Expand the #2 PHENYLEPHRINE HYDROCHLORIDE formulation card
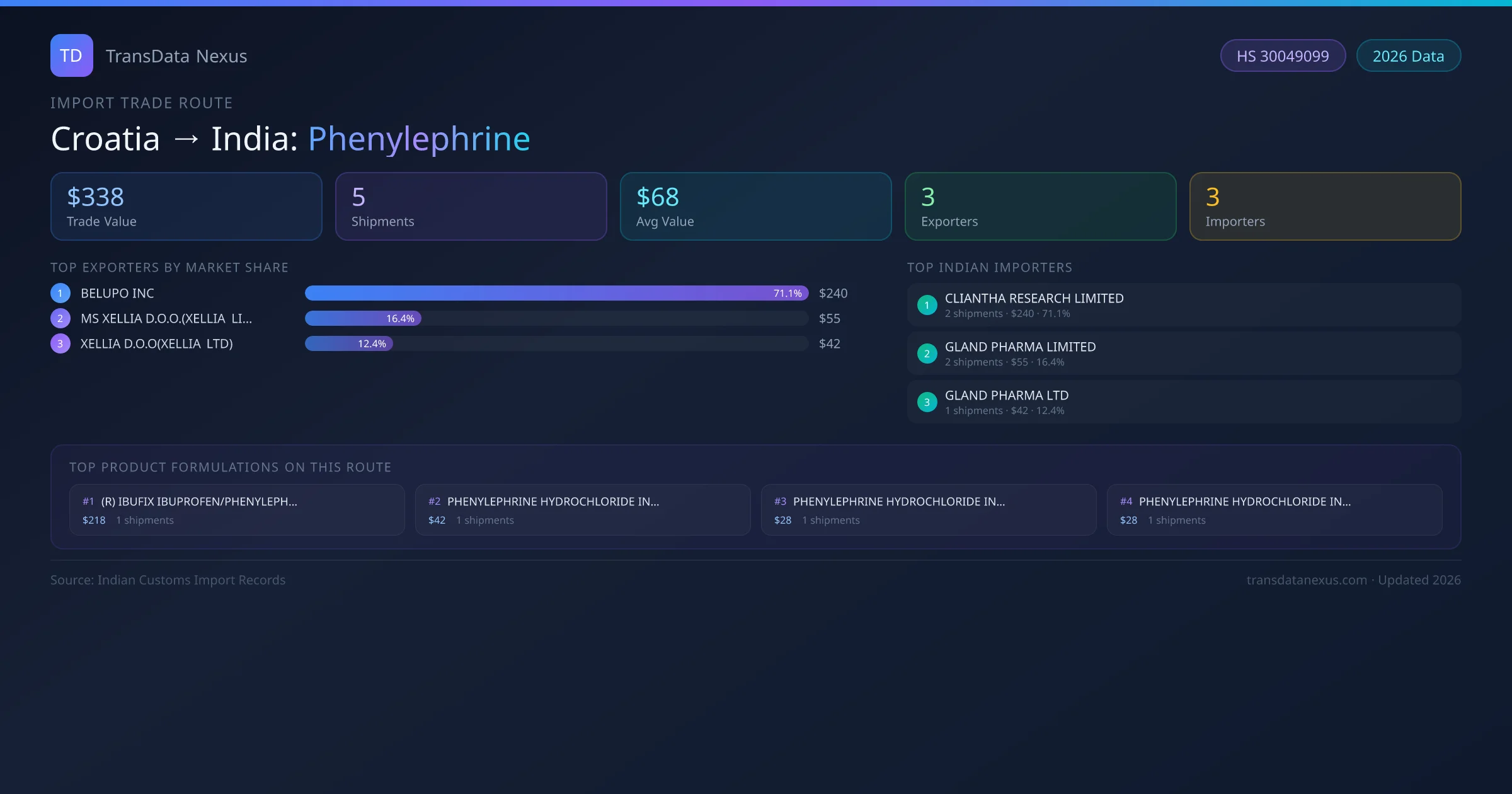This screenshot has width=1512, height=794. coord(582,509)
